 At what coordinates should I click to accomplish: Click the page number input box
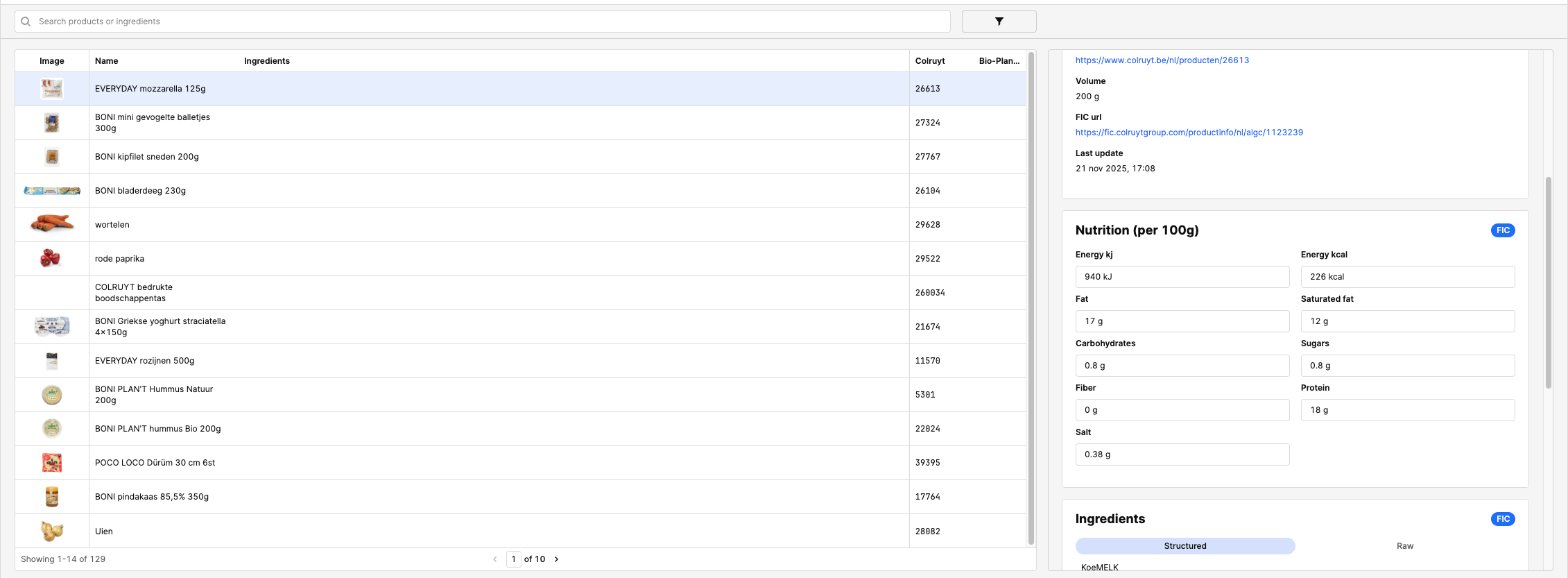[x=513, y=559]
